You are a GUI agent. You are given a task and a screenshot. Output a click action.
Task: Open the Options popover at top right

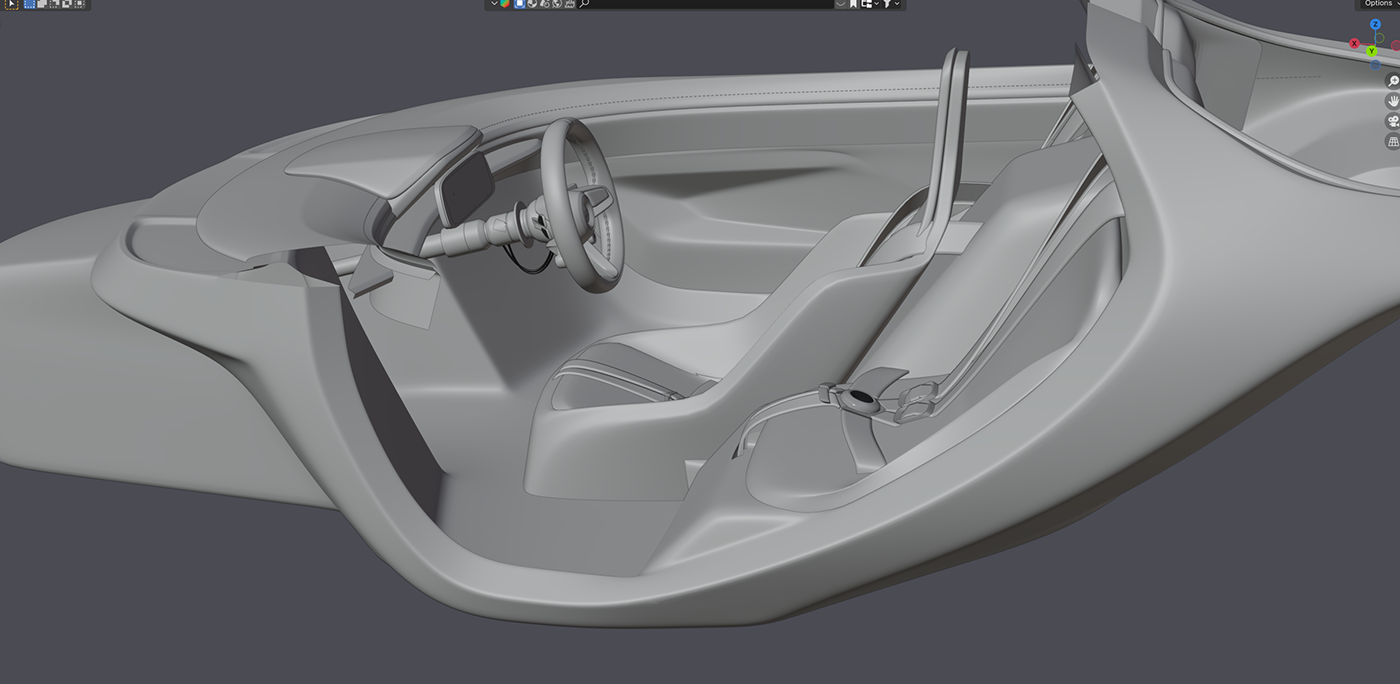click(x=1381, y=4)
